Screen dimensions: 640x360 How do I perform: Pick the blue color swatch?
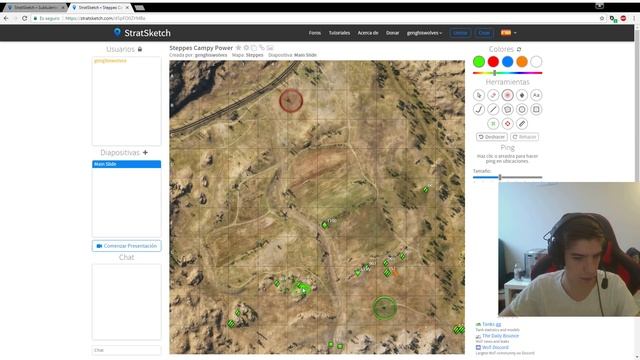[507, 62]
